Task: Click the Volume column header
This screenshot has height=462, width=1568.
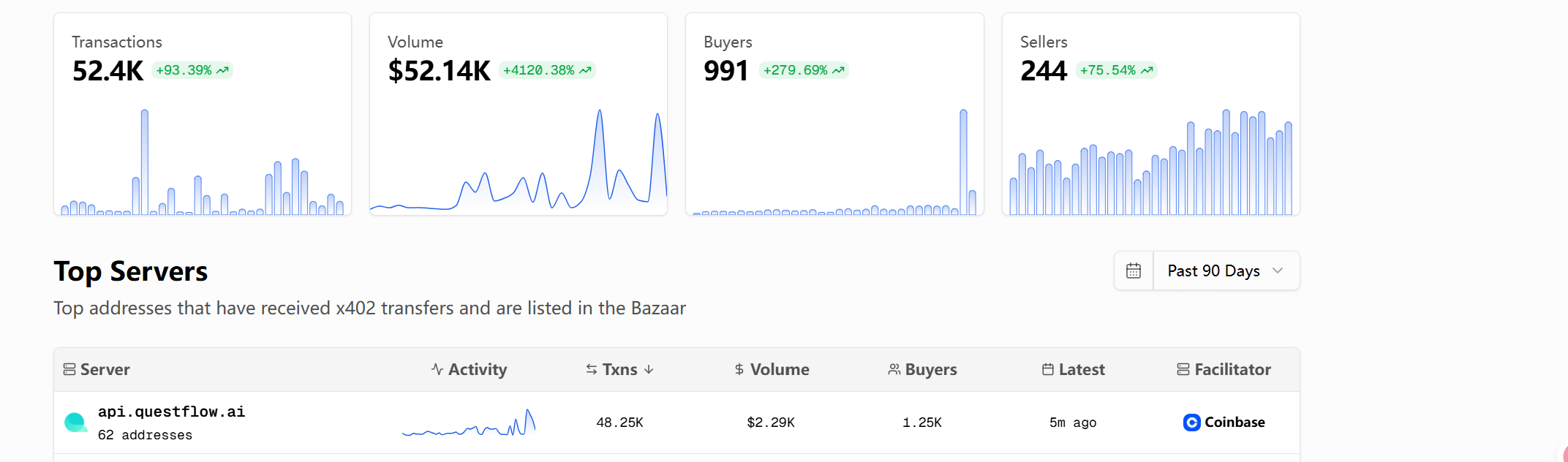Action: (772, 369)
